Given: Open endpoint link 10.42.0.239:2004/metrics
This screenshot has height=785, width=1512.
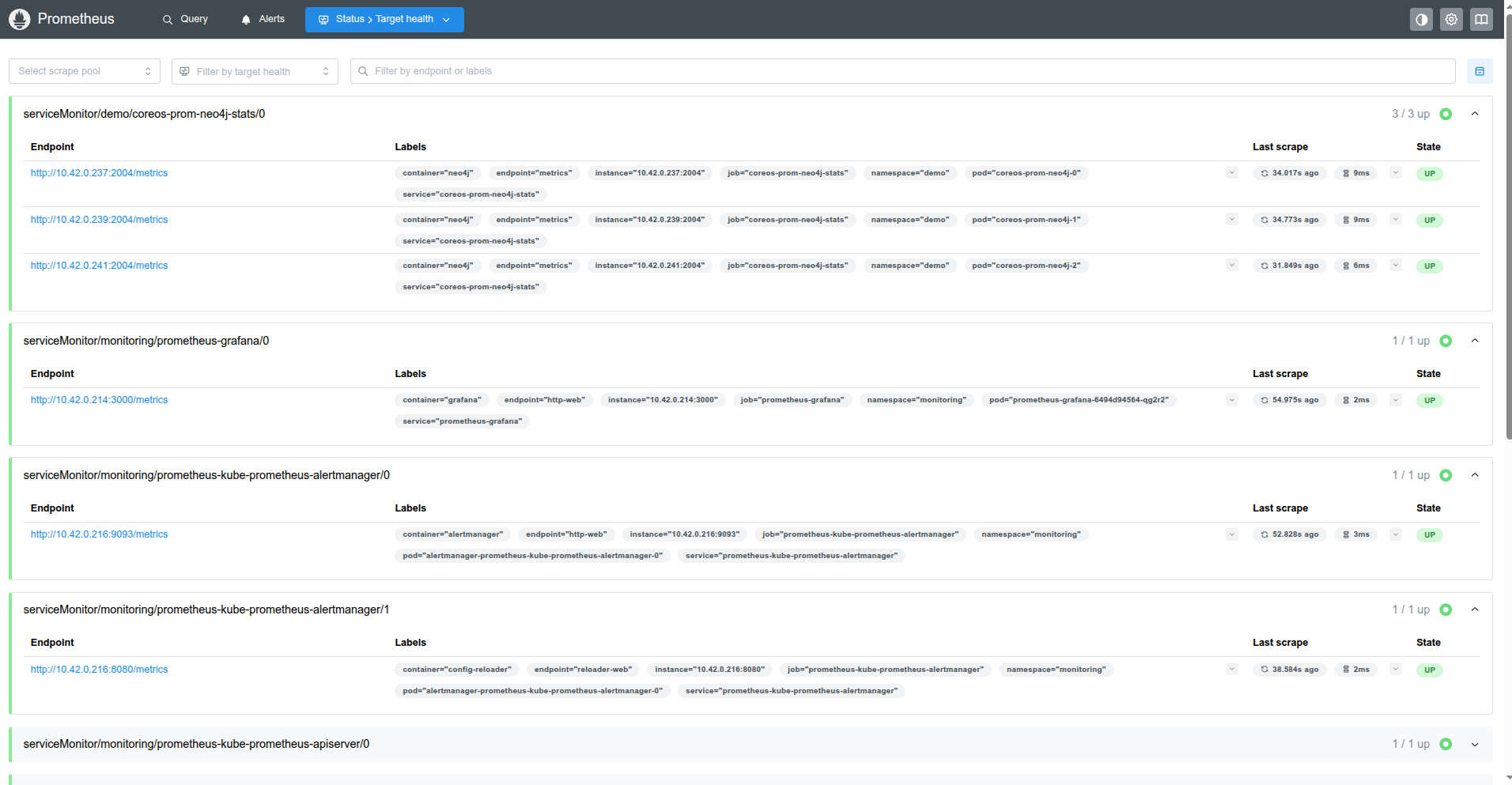Looking at the screenshot, I should pyautogui.click(x=99, y=220).
